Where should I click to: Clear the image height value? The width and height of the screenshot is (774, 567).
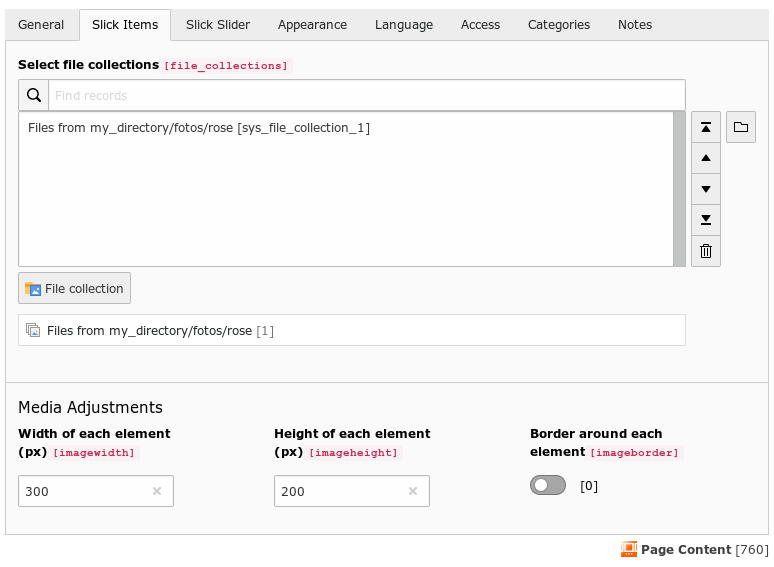click(x=413, y=491)
